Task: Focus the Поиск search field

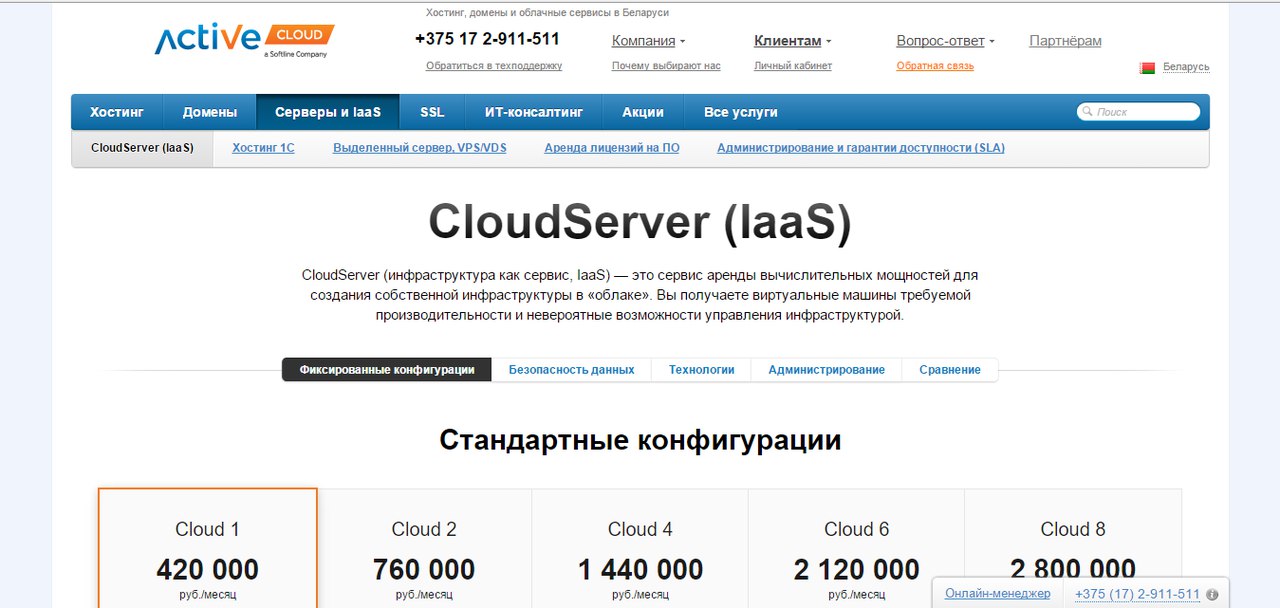Action: [1144, 112]
